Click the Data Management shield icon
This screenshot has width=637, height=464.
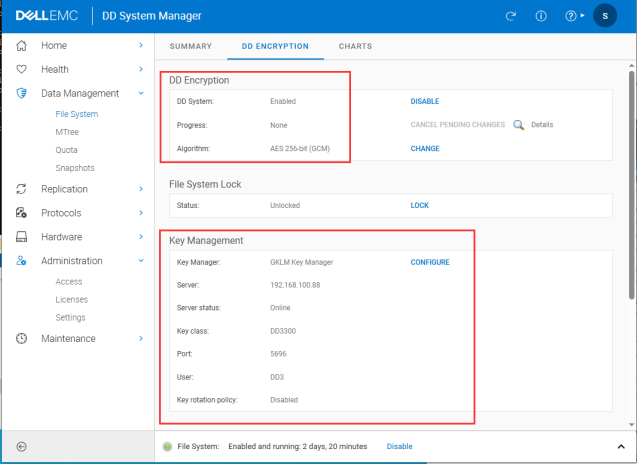(x=22, y=93)
